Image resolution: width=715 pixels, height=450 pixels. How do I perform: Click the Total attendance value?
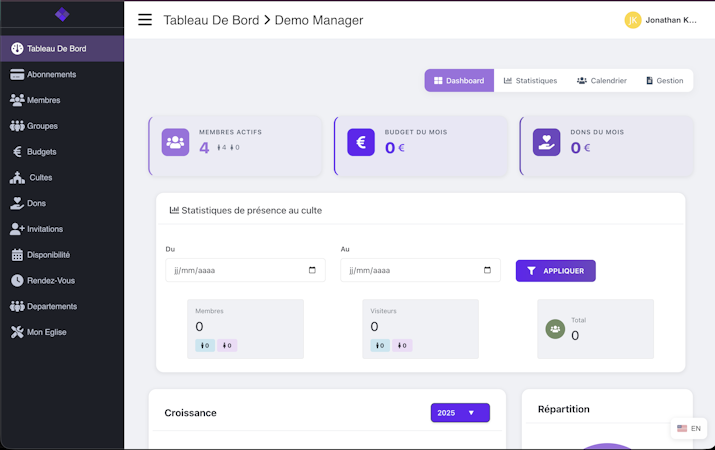[575, 336]
